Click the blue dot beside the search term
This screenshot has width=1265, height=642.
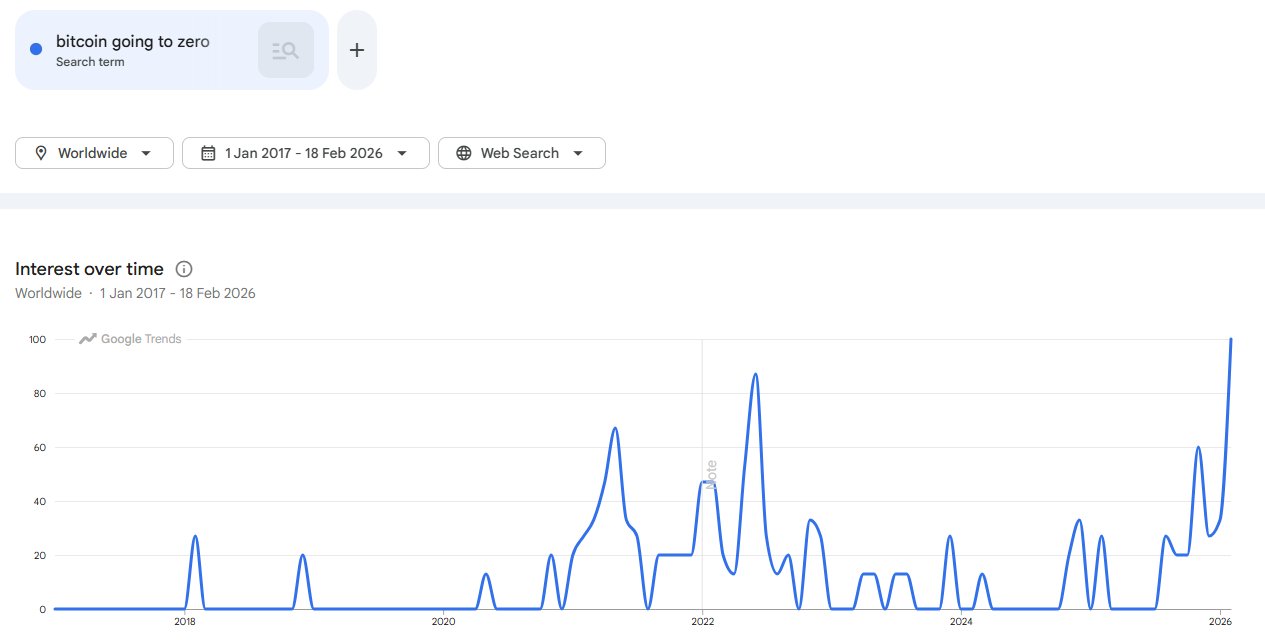(x=36, y=50)
